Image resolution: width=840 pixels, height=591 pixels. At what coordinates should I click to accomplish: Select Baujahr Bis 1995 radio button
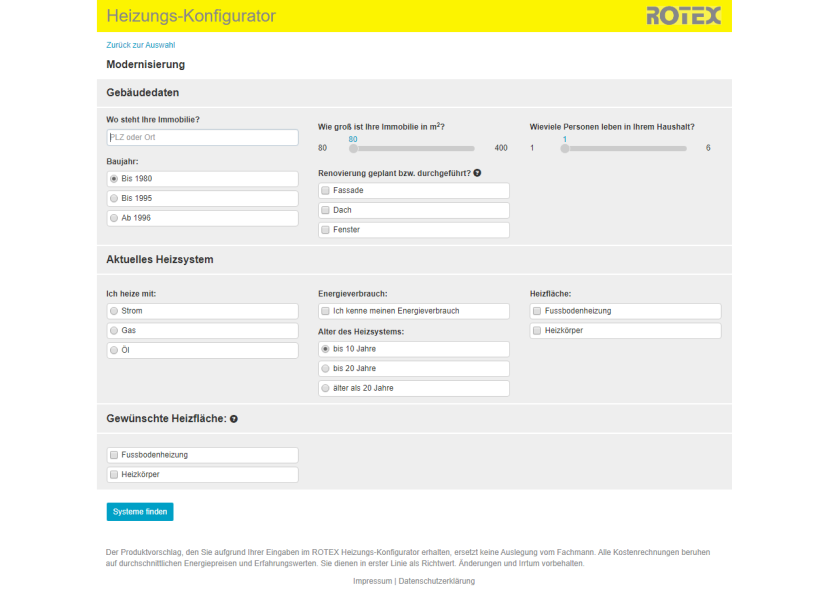(114, 198)
